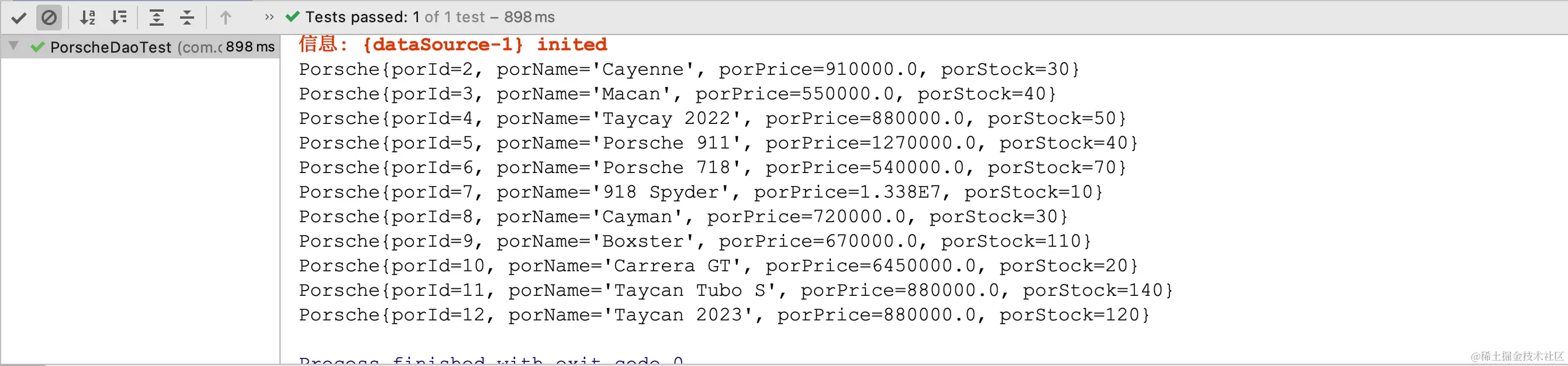1568x366 pixels.
Task: Select output line Taycay 2022
Action: [713, 118]
